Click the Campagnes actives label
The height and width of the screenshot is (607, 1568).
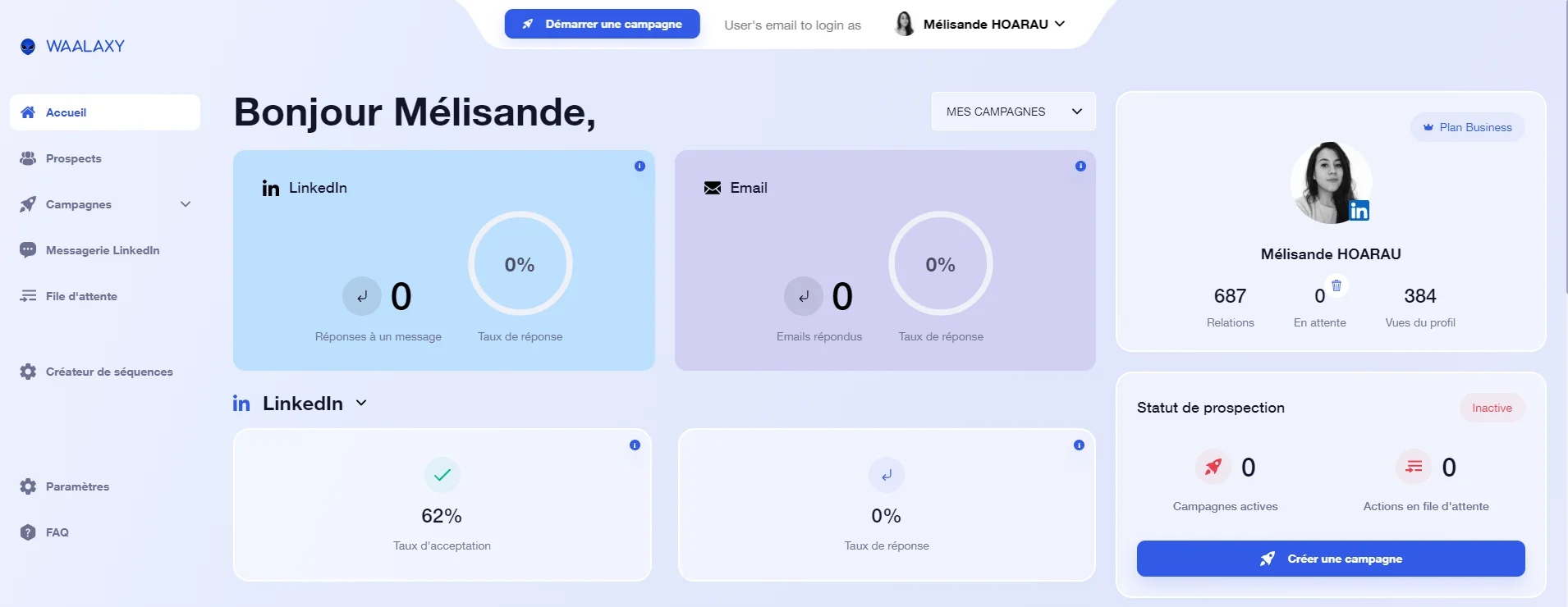click(1226, 506)
